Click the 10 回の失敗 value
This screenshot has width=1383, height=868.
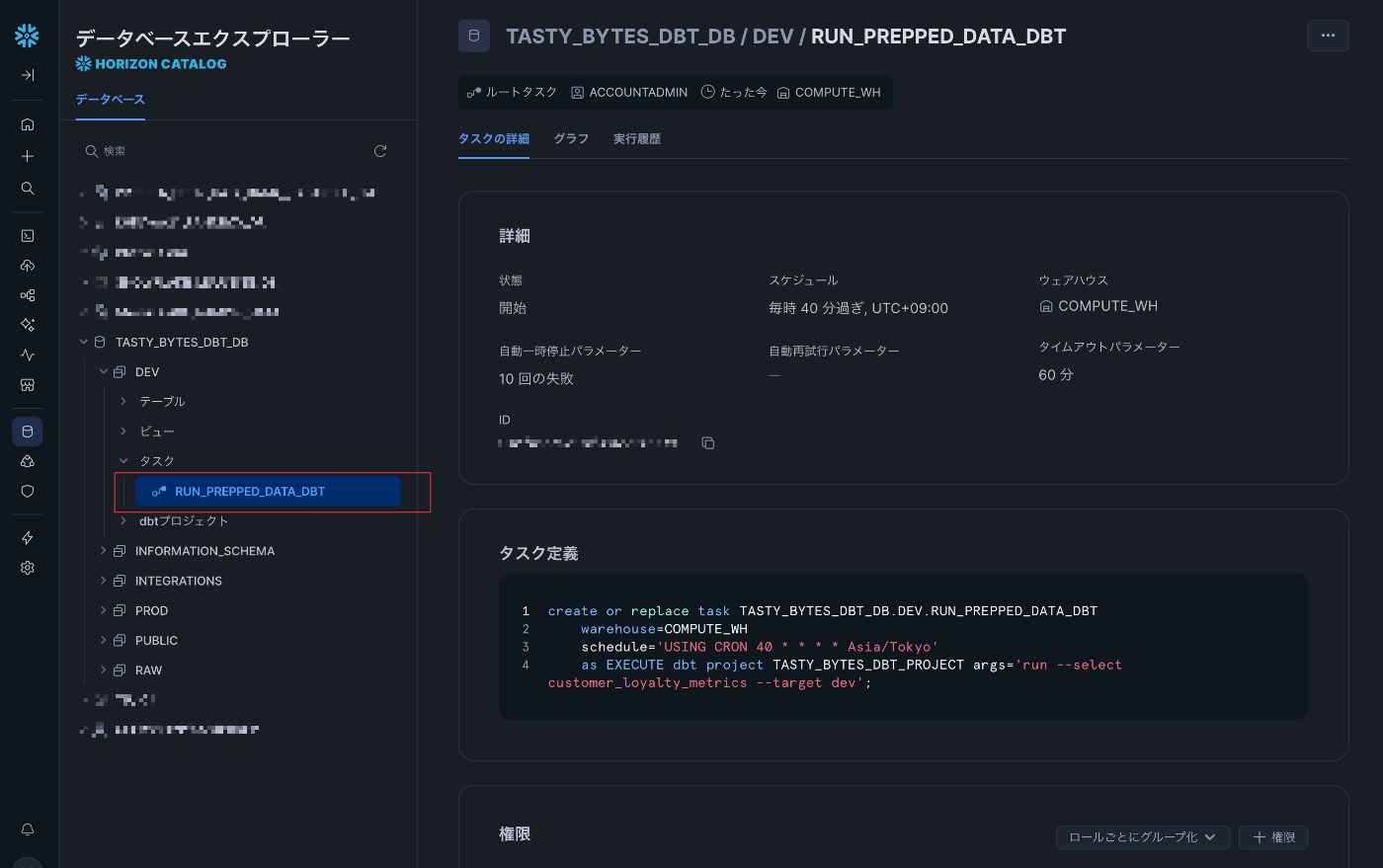pos(536,379)
